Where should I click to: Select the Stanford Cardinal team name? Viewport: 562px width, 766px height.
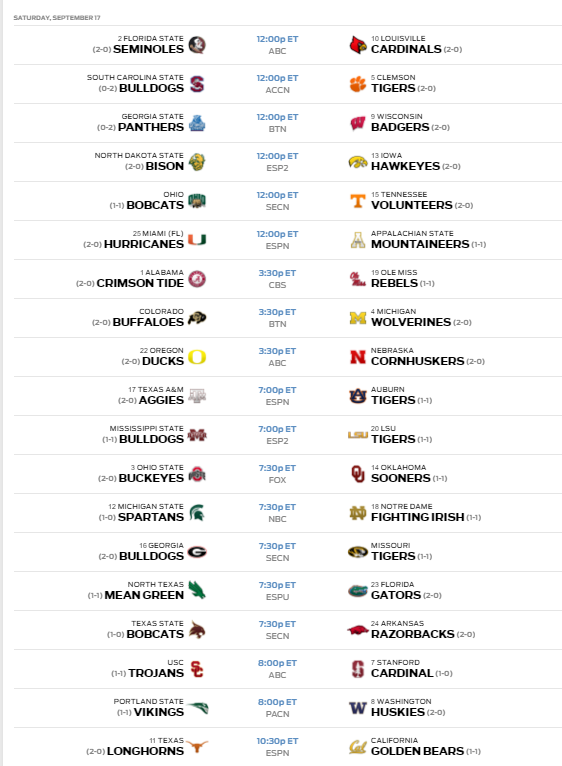pyautogui.click(x=402, y=673)
